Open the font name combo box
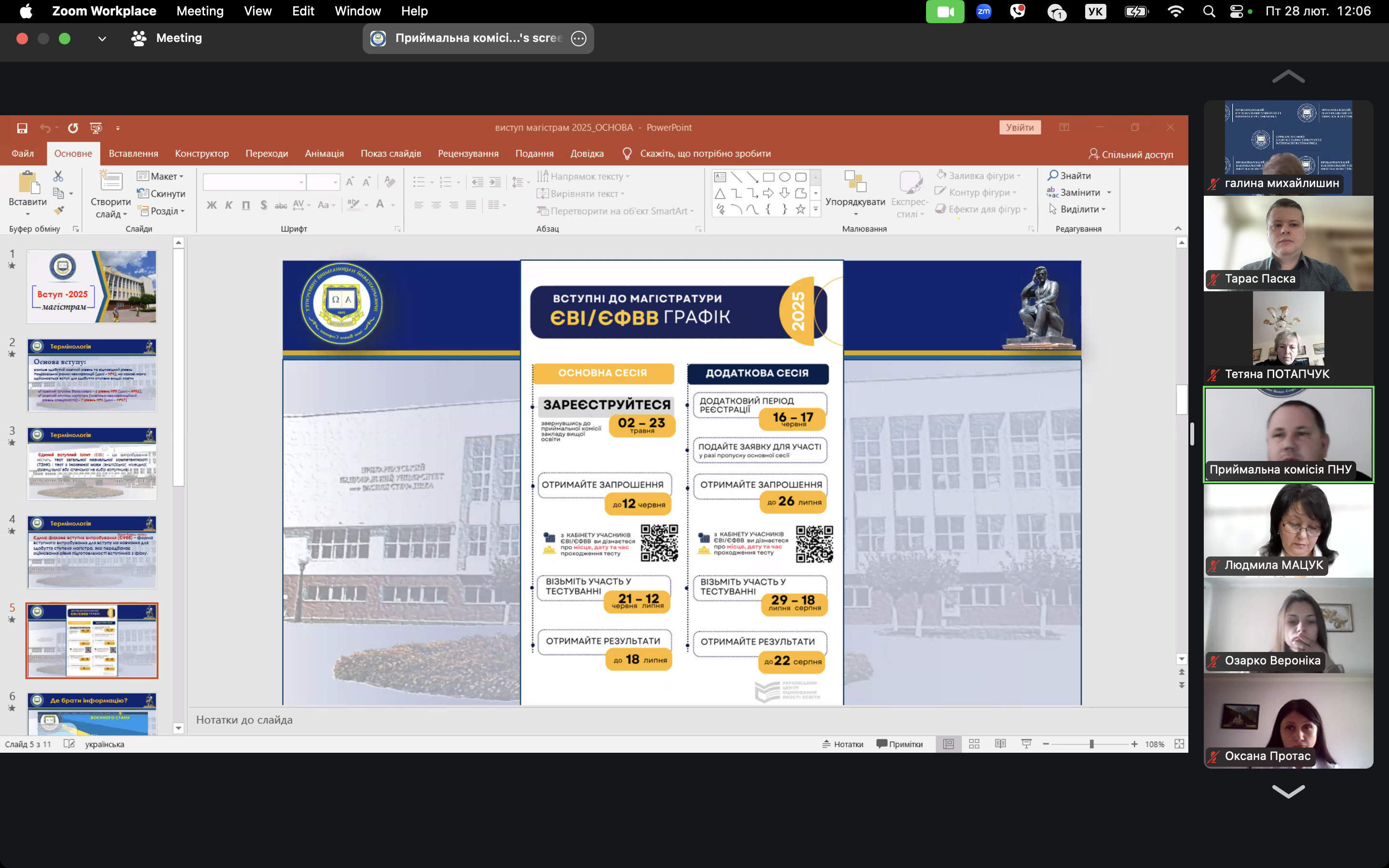The height and width of the screenshot is (868, 1389). click(x=254, y=183)
